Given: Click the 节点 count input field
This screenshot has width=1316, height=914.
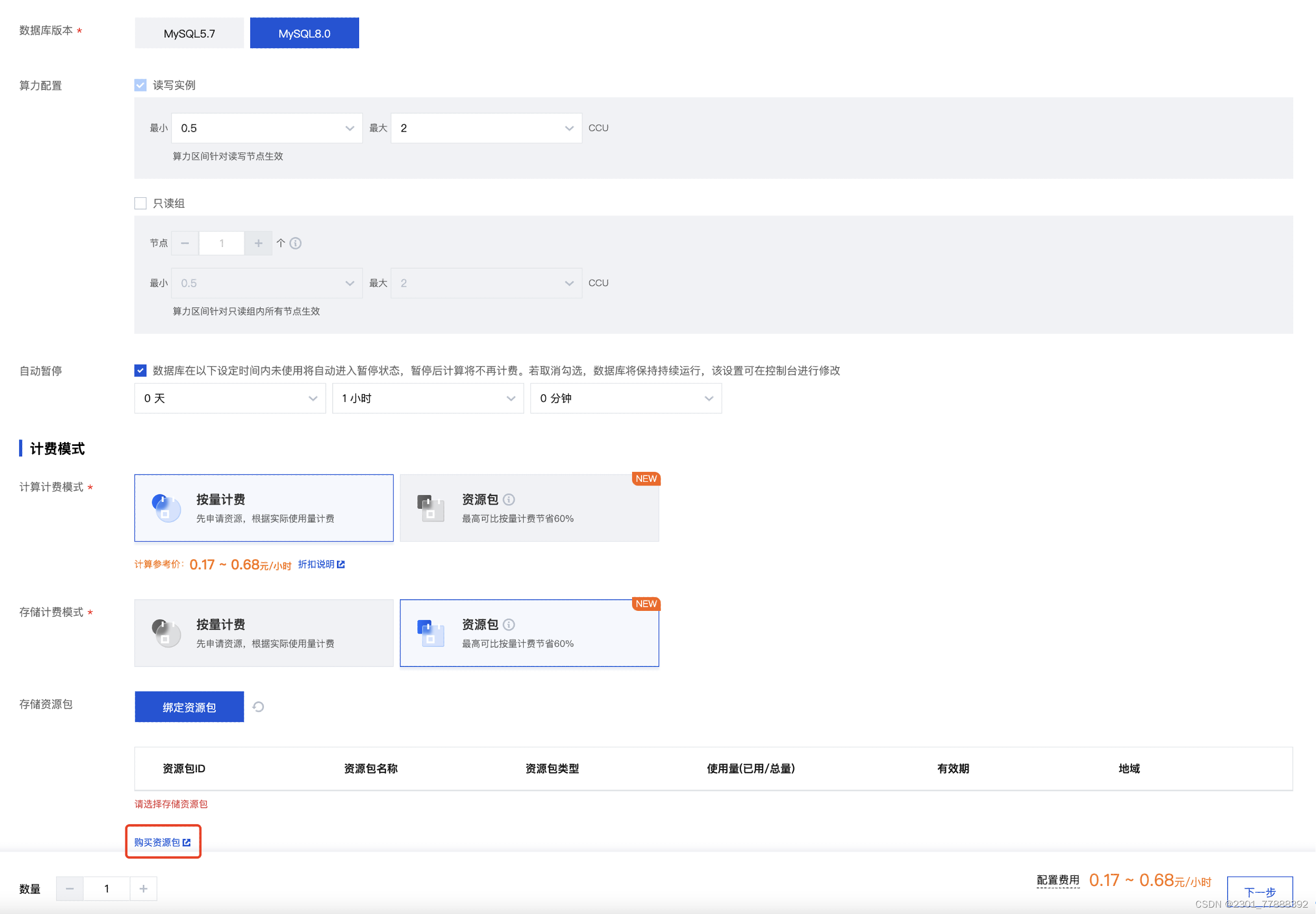Looking at the screenshot, I should pos(222,243).
